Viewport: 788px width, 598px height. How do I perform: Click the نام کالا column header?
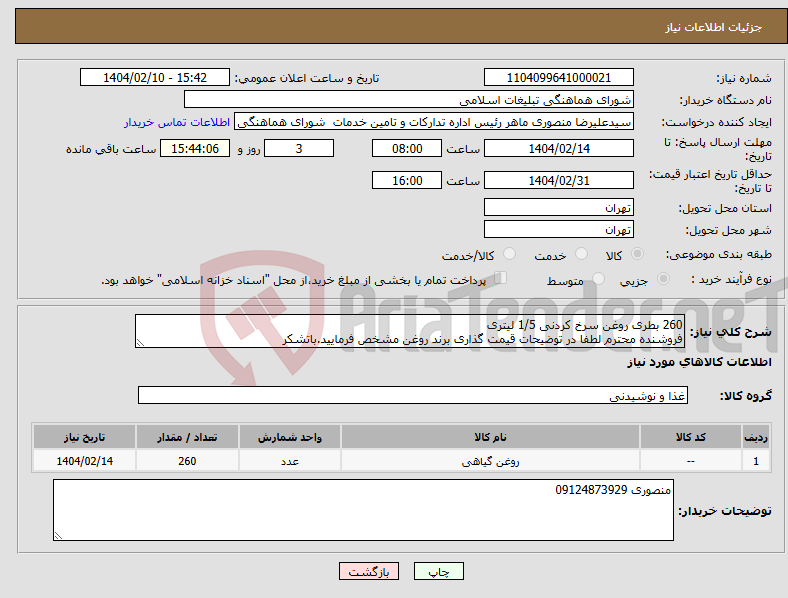(x=490, y=437)
